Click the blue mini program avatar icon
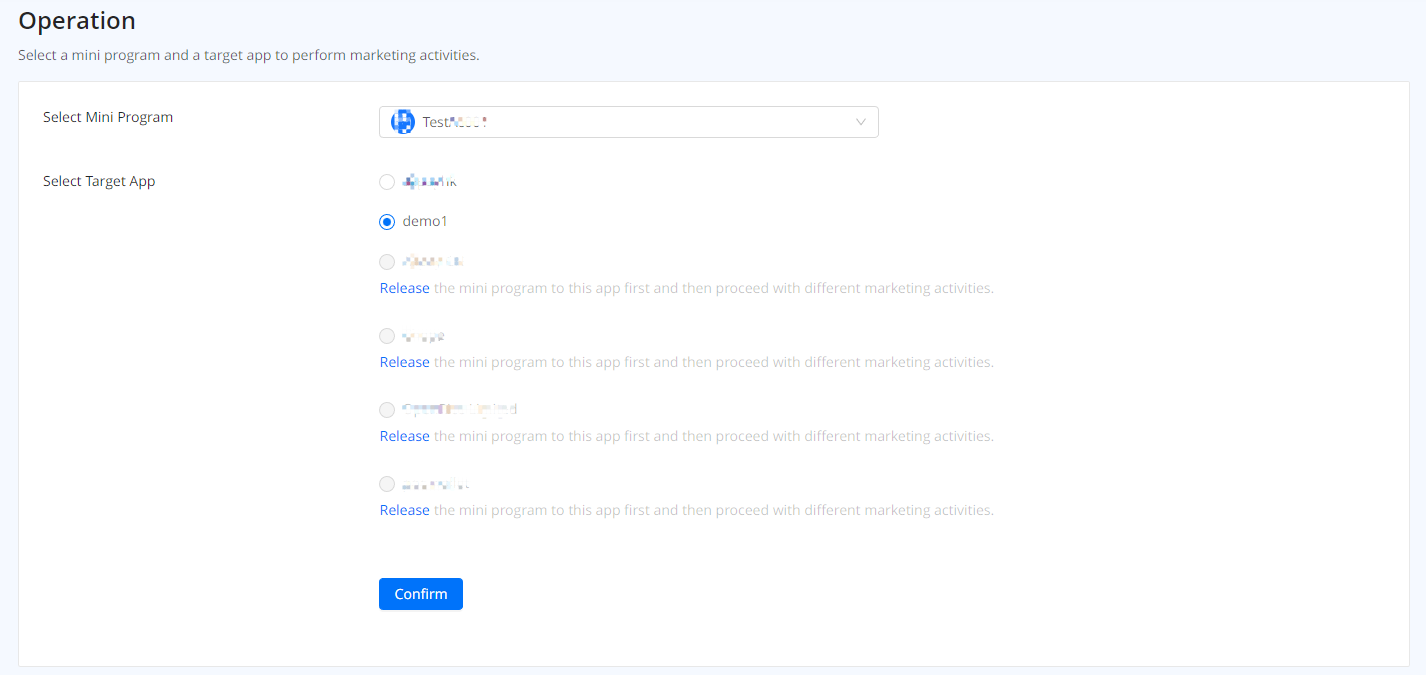This screenshot has width=1426, height=675. (x=402, y=122)
